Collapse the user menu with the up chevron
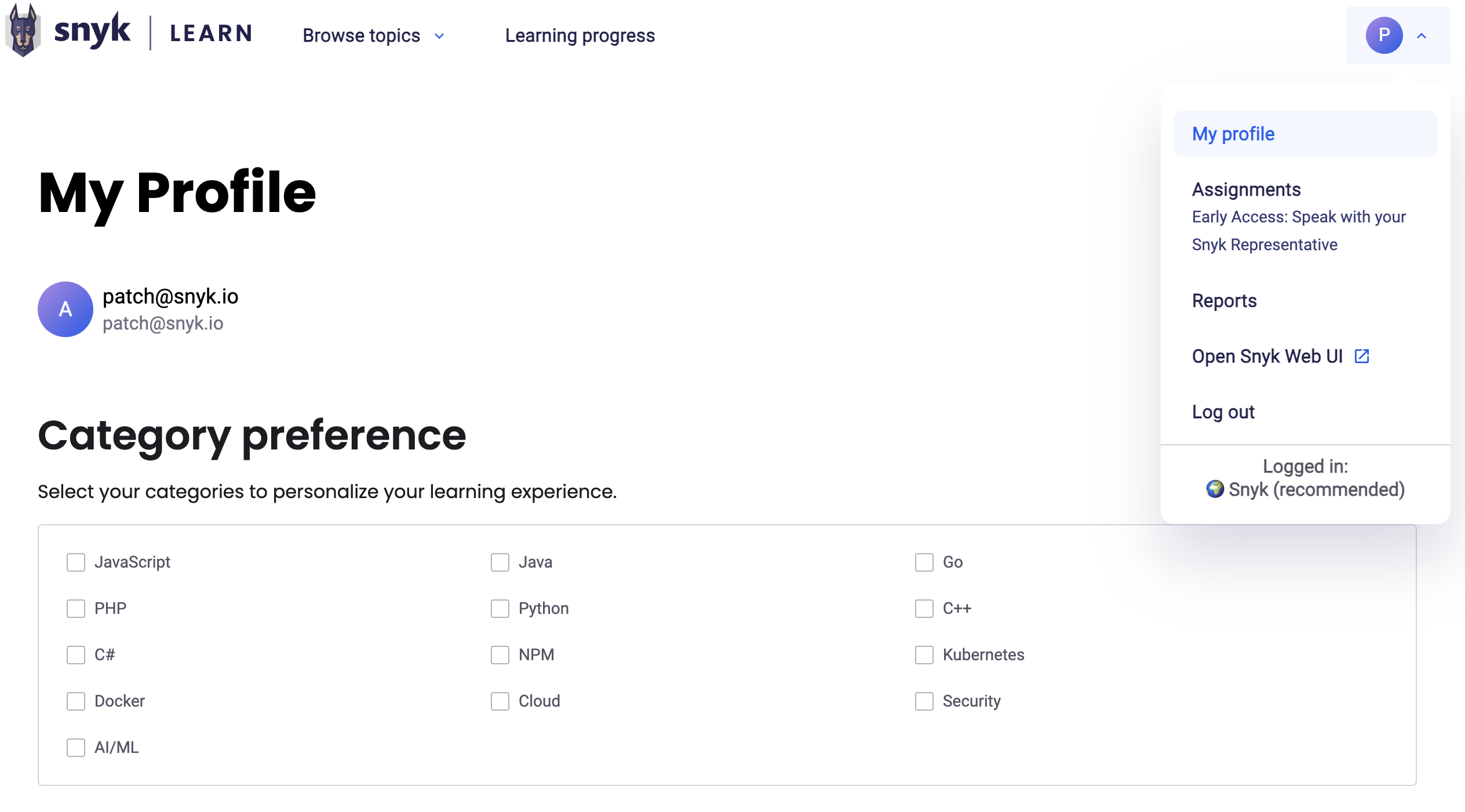 point(1422,36)
